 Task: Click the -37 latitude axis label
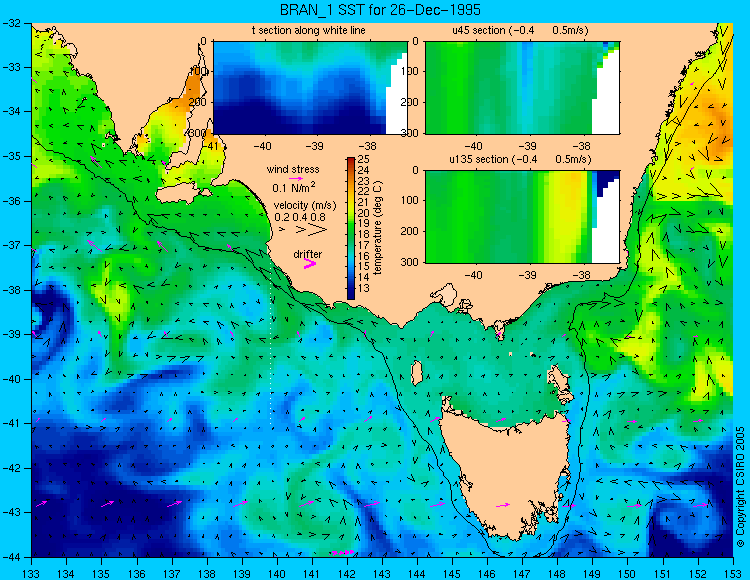[12, 245]
